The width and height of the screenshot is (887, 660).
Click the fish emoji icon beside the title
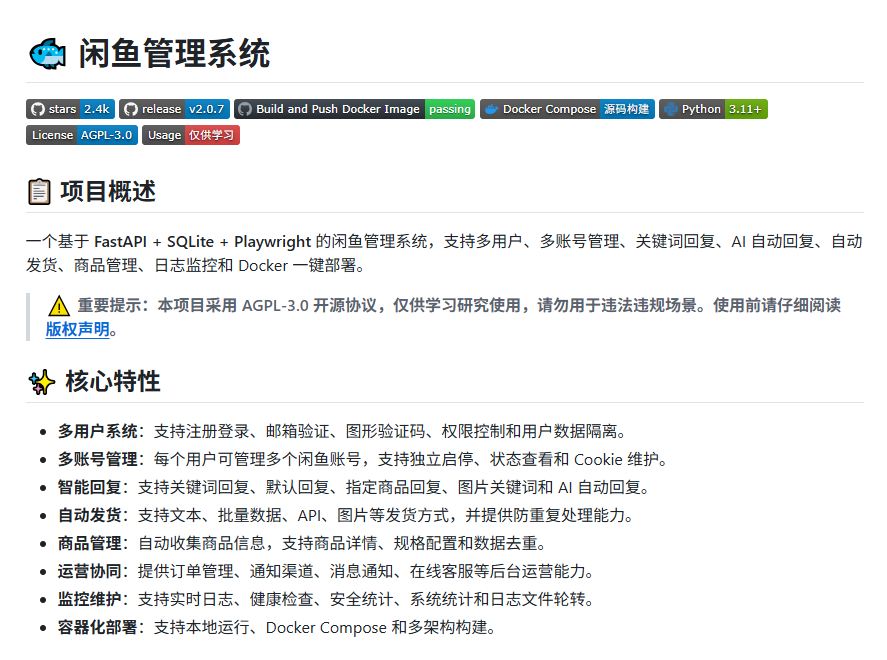coord(48,54)
